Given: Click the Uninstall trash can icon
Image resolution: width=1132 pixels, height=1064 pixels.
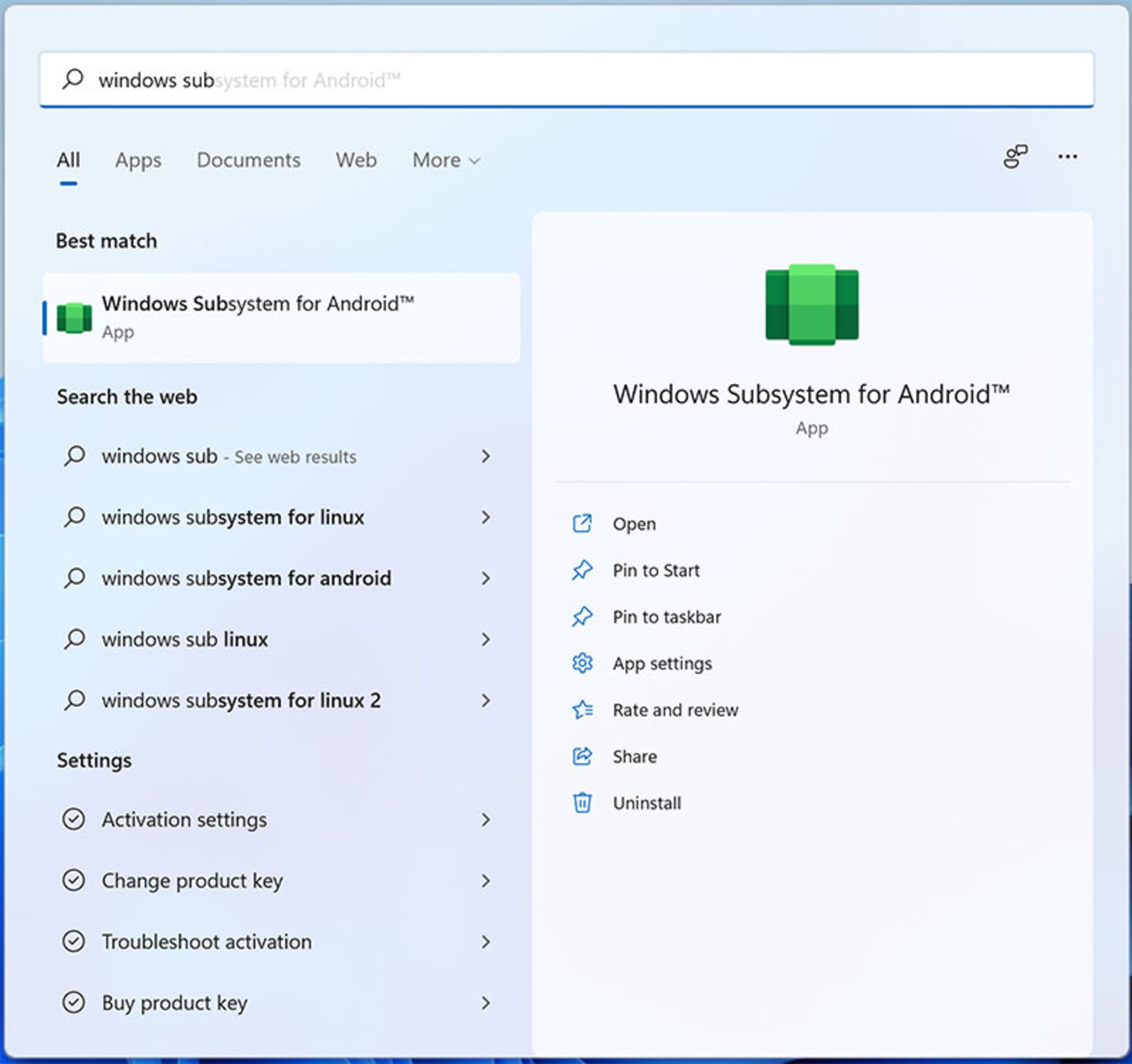Looking at the screenshot, I should point(582,803).
